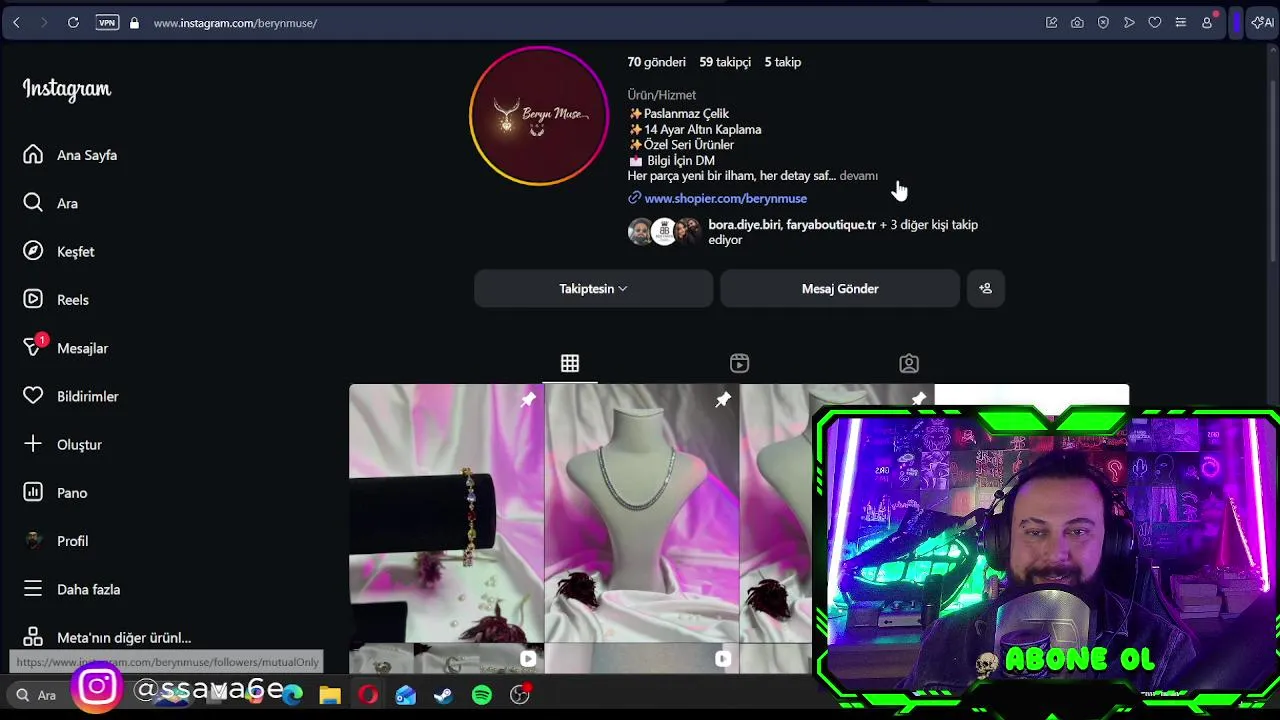
Task: Go back with browser back arrow
Action: point(16,22)
